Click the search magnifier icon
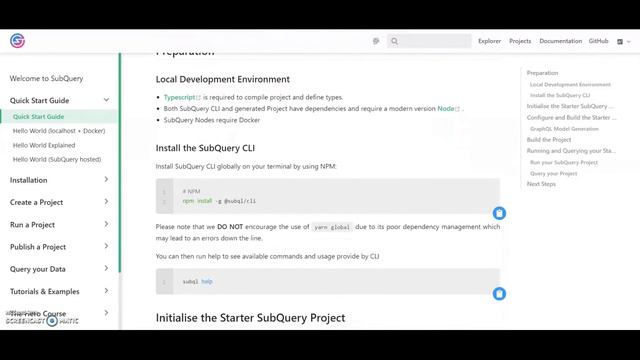The width and height of the screenshot is (640, 360). click(394, 41)
